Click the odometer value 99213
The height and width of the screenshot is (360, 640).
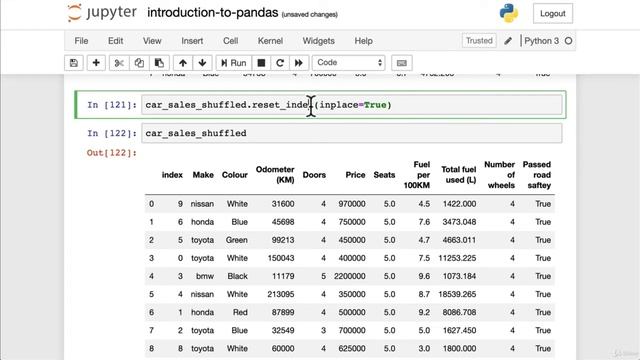click(283, 240)
